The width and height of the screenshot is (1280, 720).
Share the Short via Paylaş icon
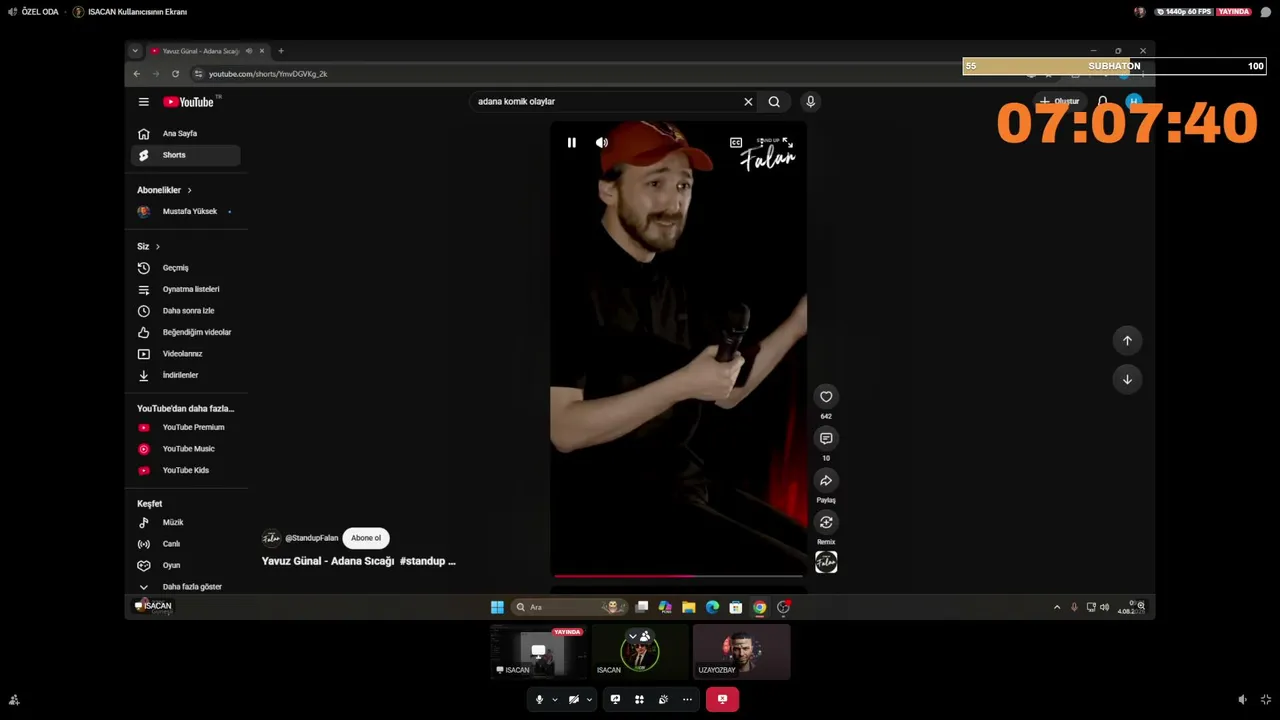826,481
